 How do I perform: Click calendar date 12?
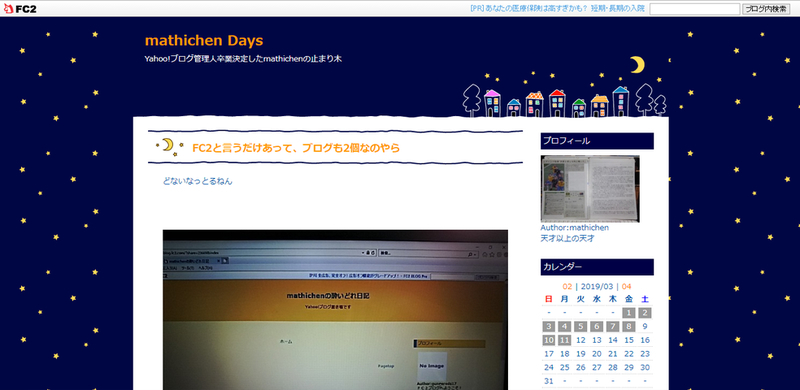[581, 340]
